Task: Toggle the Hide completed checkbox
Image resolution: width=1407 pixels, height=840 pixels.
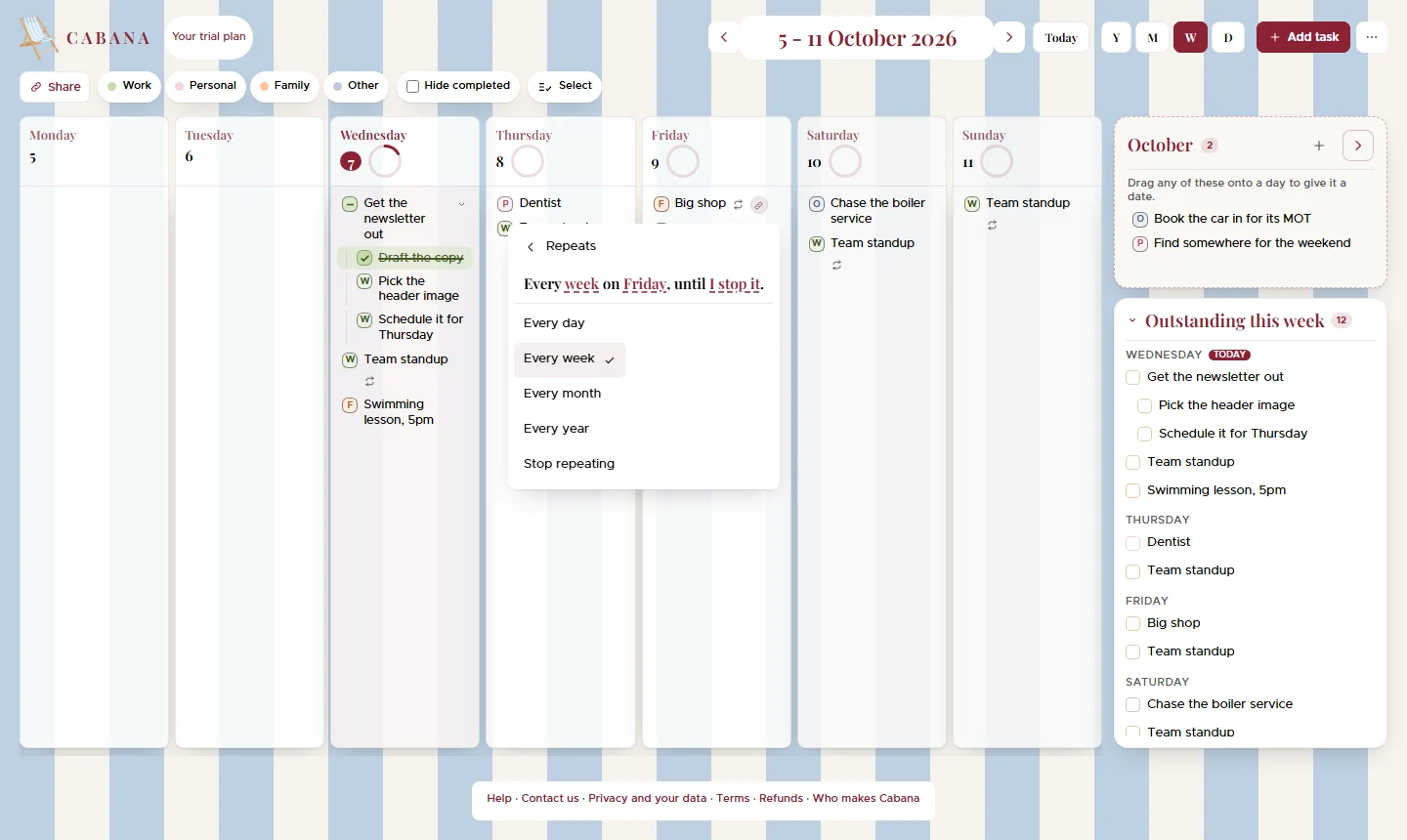Action: (412, 86)
